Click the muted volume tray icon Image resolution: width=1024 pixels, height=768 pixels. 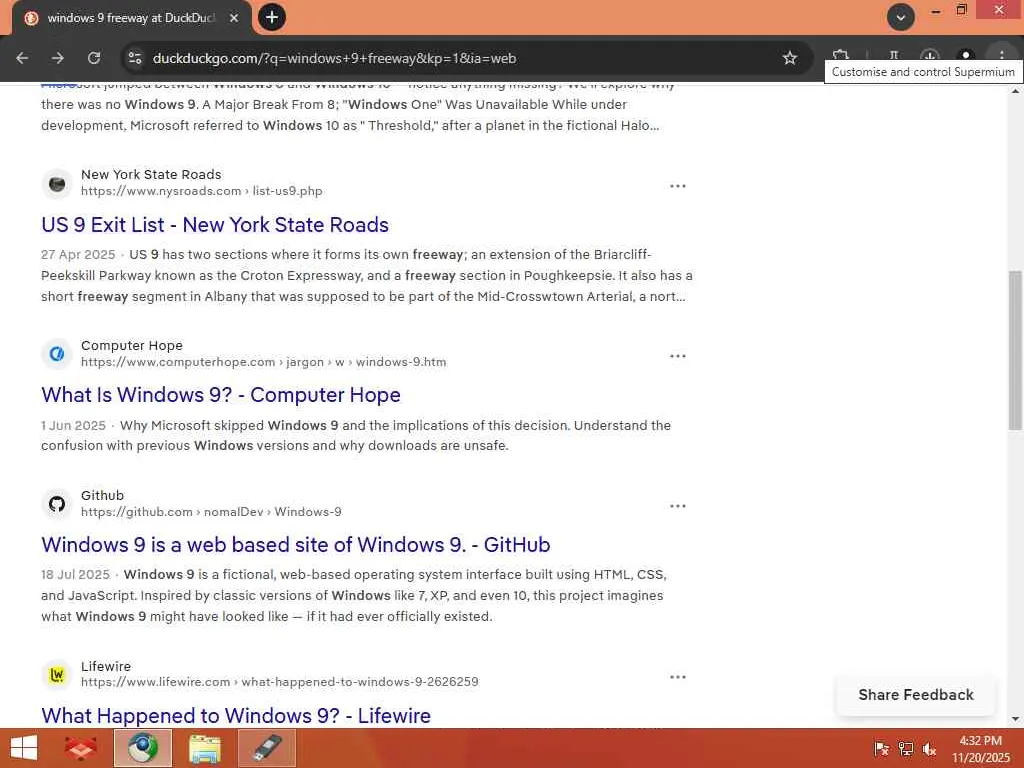929,749
